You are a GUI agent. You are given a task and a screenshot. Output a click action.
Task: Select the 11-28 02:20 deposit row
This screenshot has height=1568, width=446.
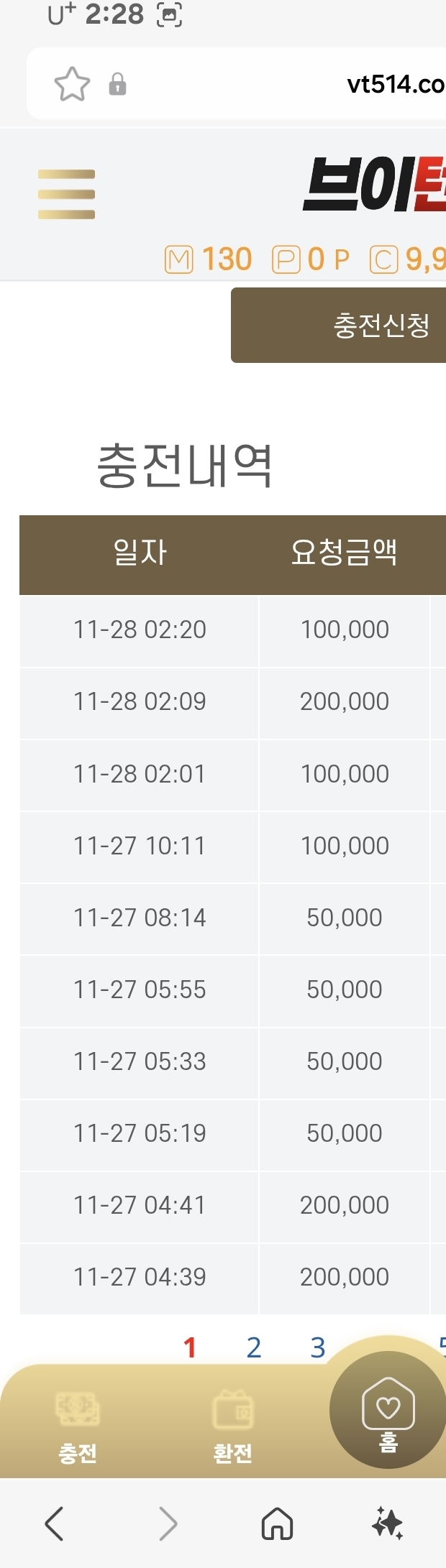click(x=140, y=629)
